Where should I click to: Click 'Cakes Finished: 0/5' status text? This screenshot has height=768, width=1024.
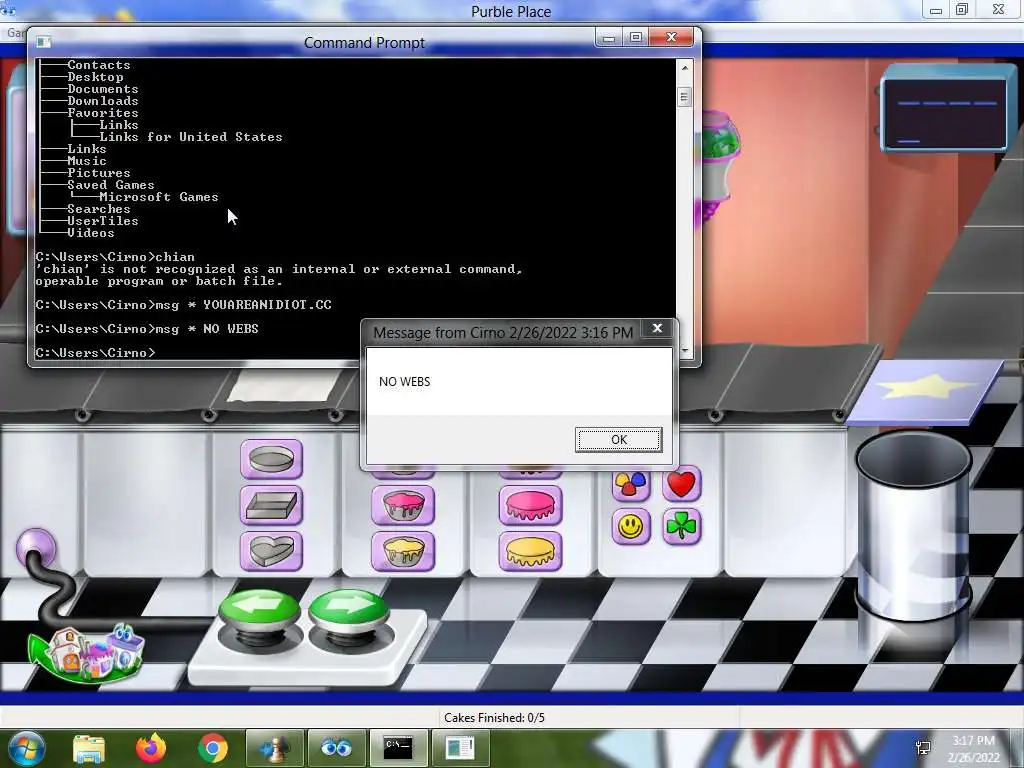(494, 718)
